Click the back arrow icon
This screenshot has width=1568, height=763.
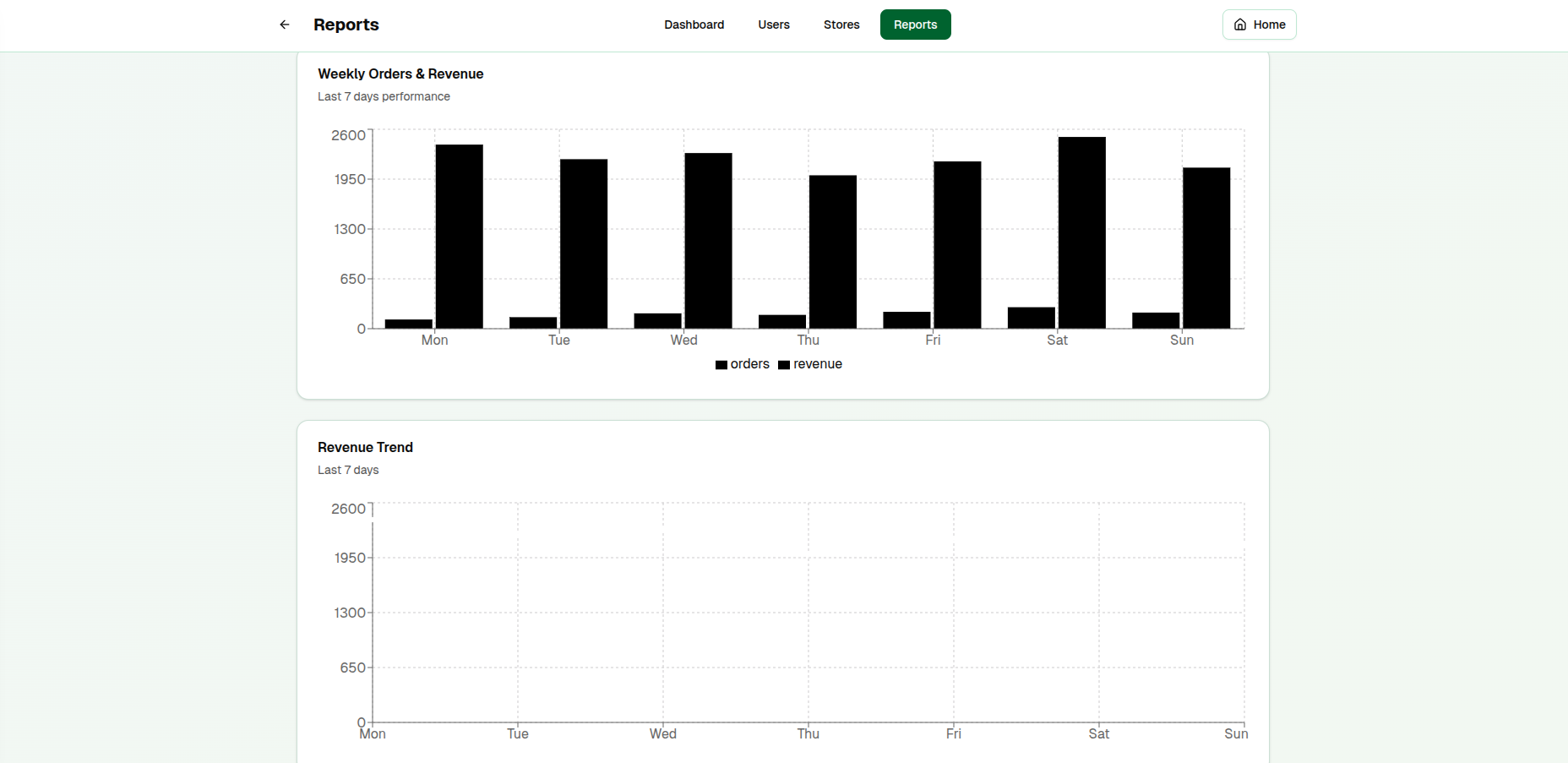tap(284, 25)
